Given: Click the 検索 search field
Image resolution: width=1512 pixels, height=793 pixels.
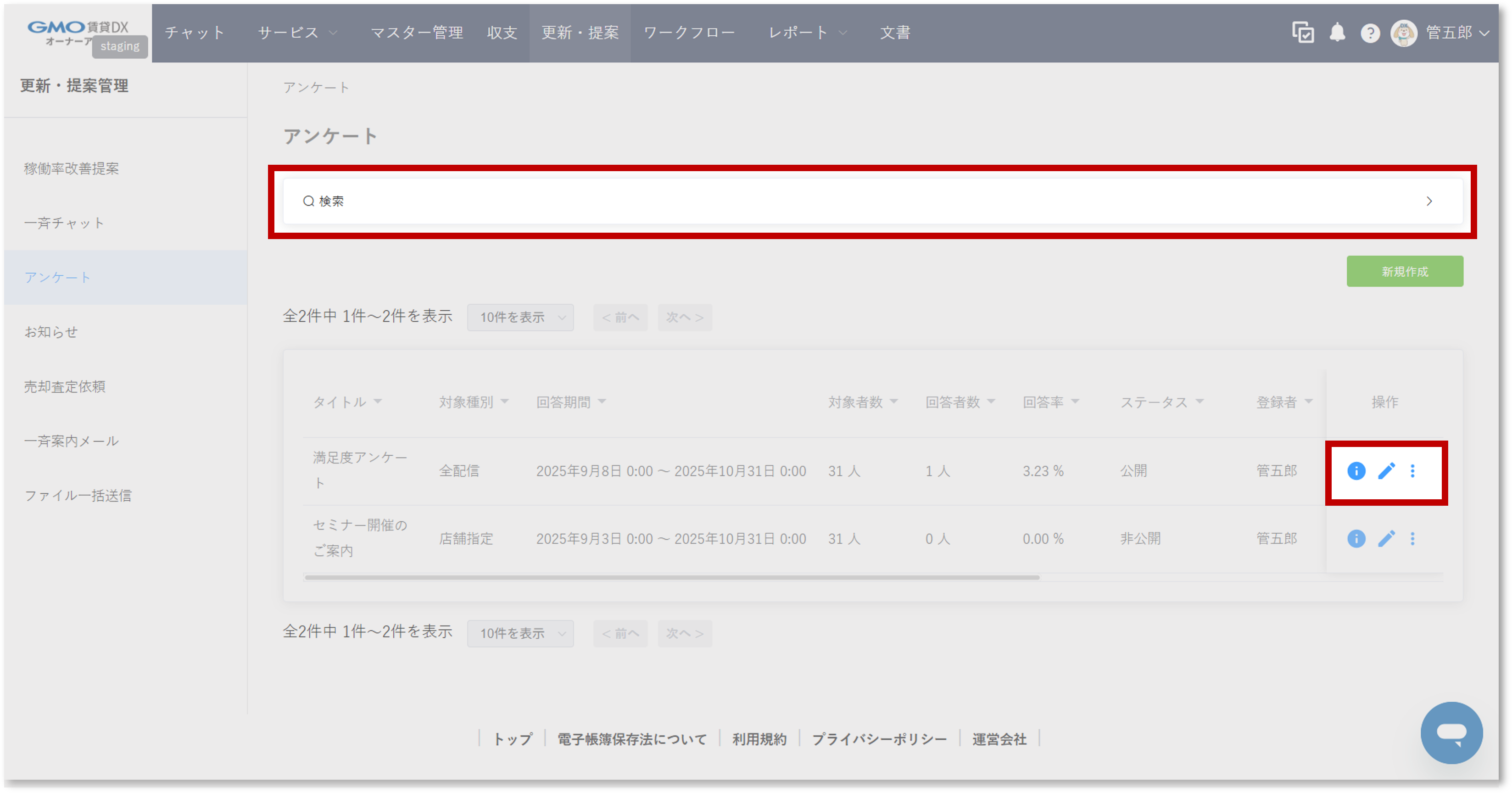Looking at the screenshot, I should pos(332,201).
